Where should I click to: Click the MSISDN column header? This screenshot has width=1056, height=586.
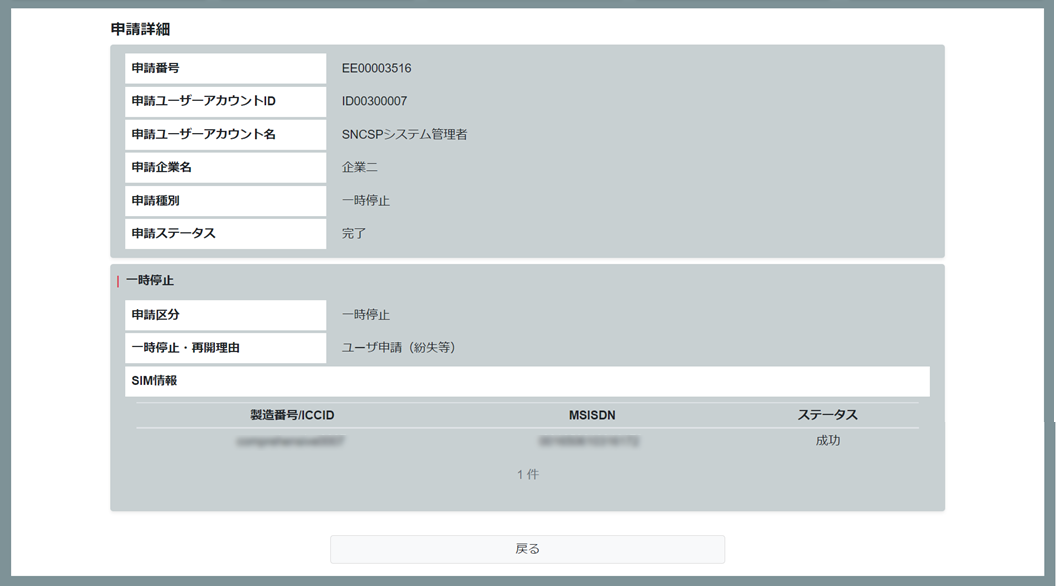[592, 415]
